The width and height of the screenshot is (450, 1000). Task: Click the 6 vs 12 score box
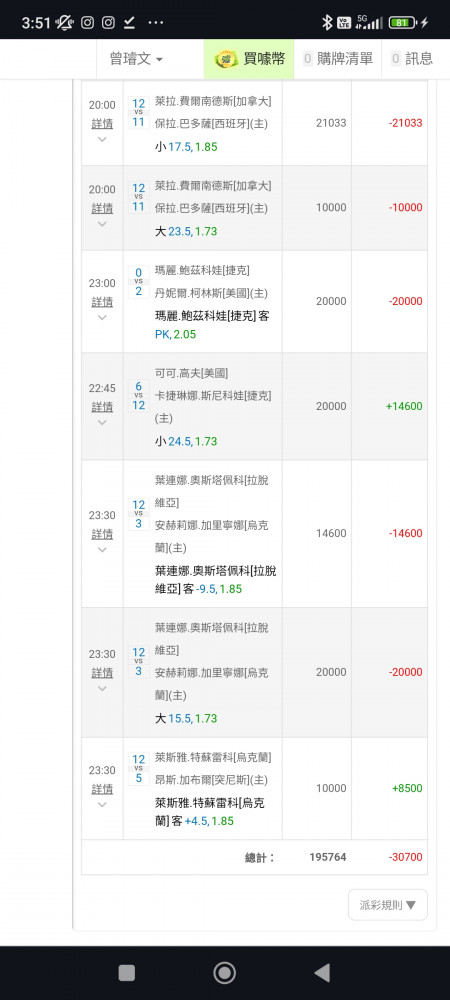click(x=138, y=396)
